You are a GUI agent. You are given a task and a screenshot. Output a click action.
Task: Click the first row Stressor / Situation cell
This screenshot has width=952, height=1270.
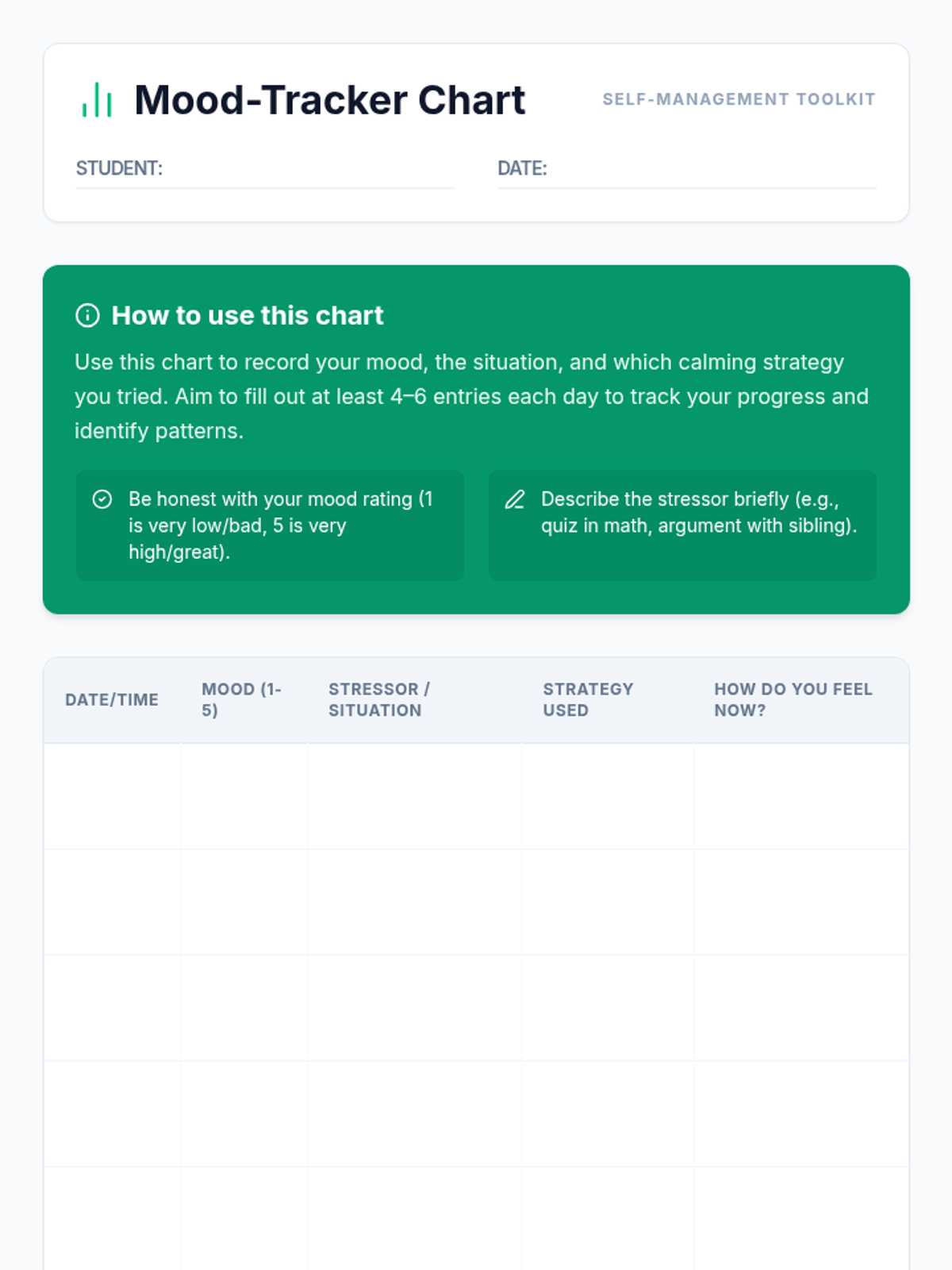[415, 796]
